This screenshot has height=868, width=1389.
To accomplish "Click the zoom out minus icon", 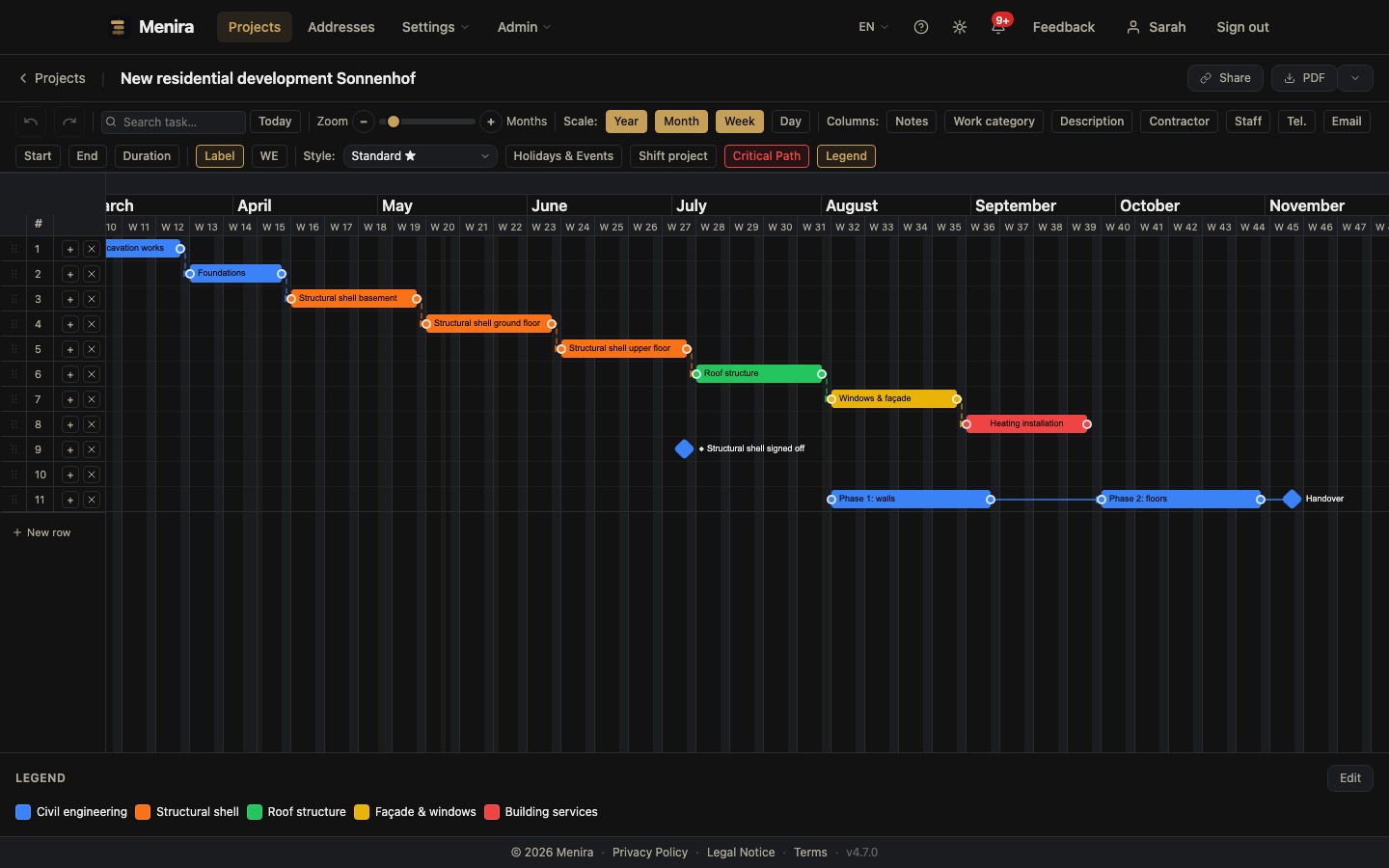I will (x=364, y=122).
